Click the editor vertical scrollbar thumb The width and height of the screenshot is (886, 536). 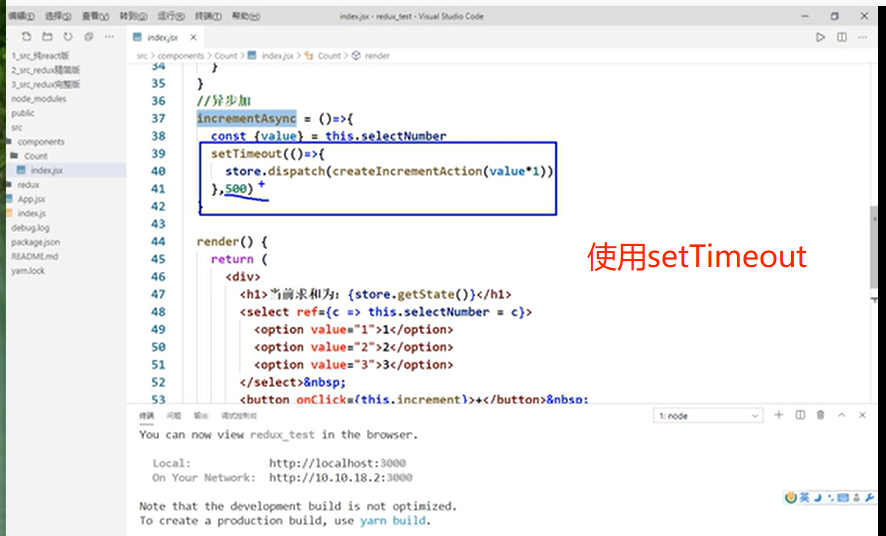click(874, 249)
